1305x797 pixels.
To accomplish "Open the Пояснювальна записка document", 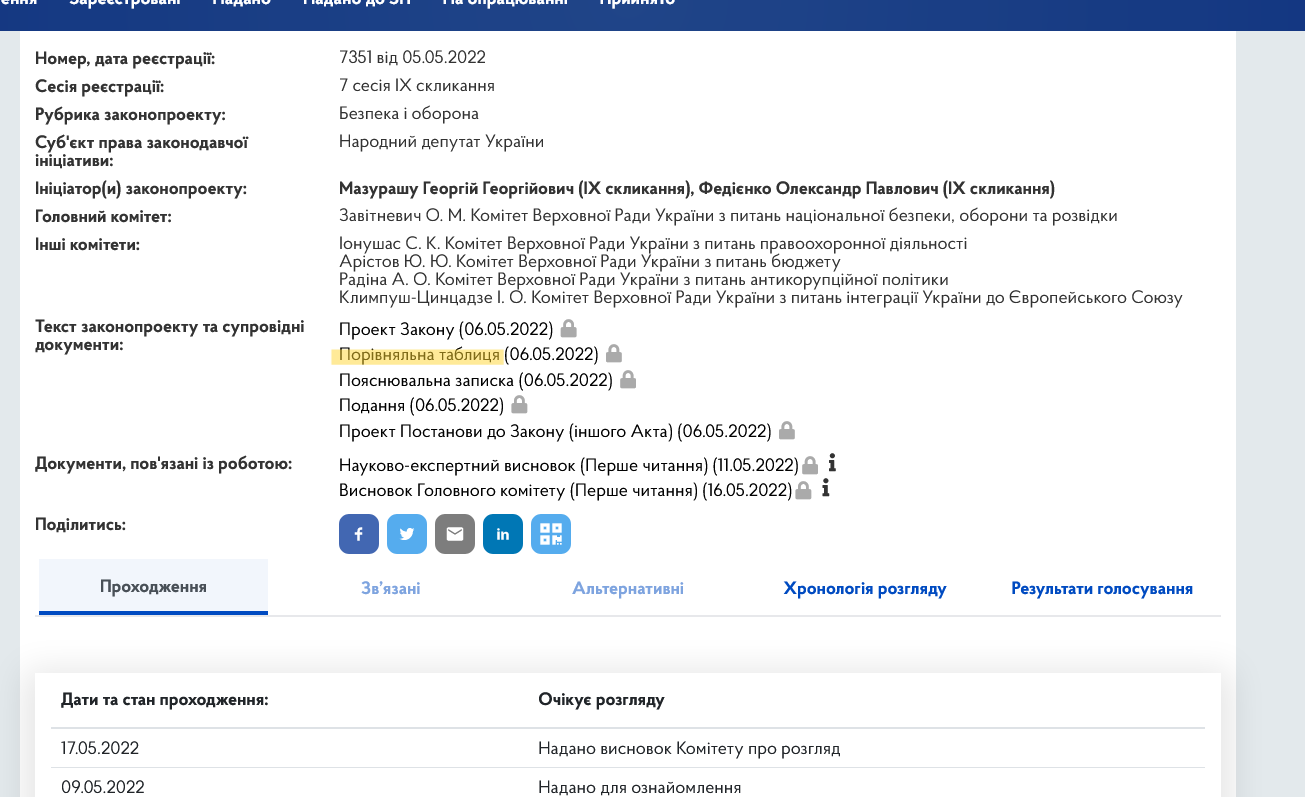I will tap(476, 380).
